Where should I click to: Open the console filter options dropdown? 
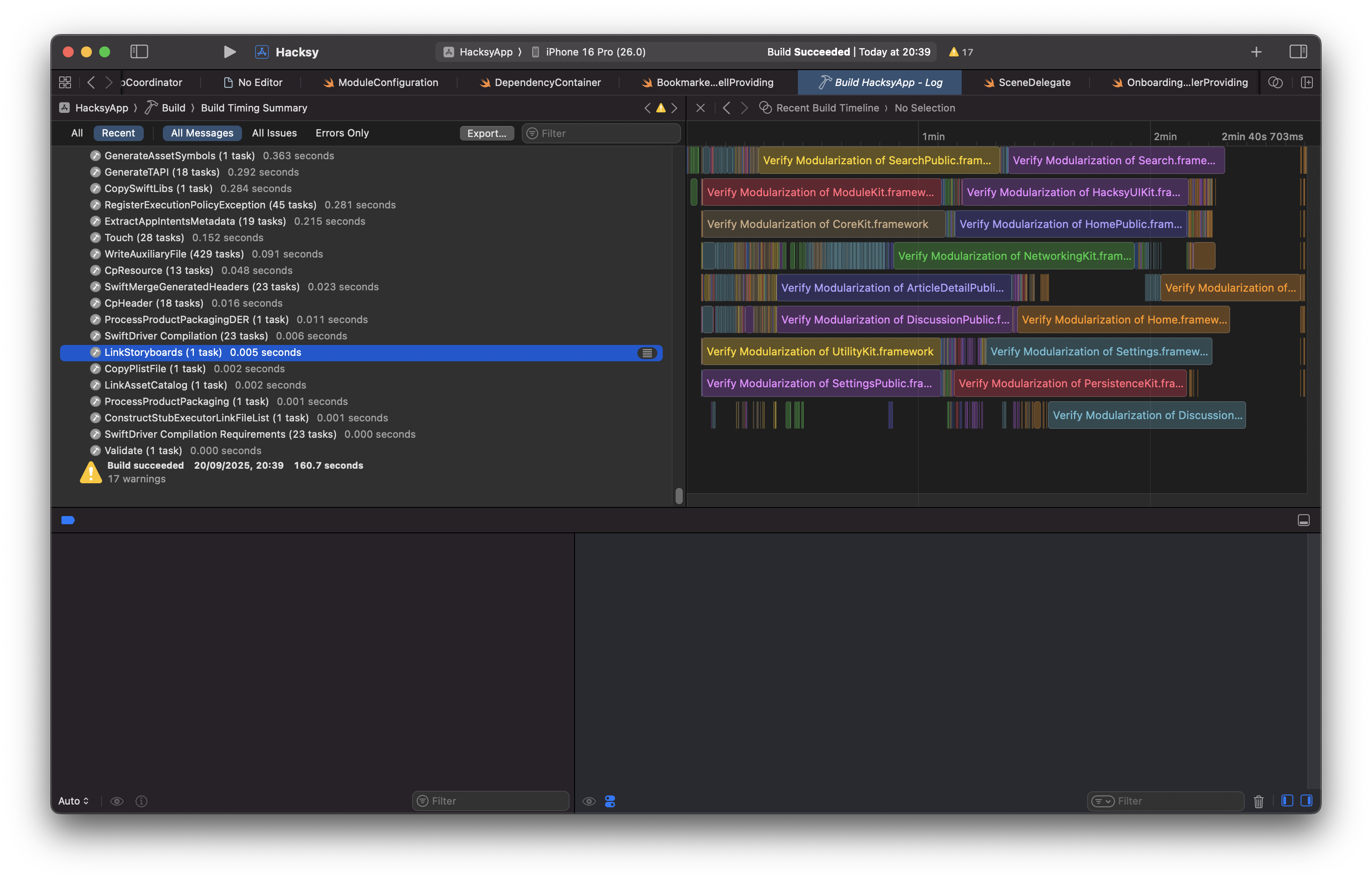[x=1103, y=801]
